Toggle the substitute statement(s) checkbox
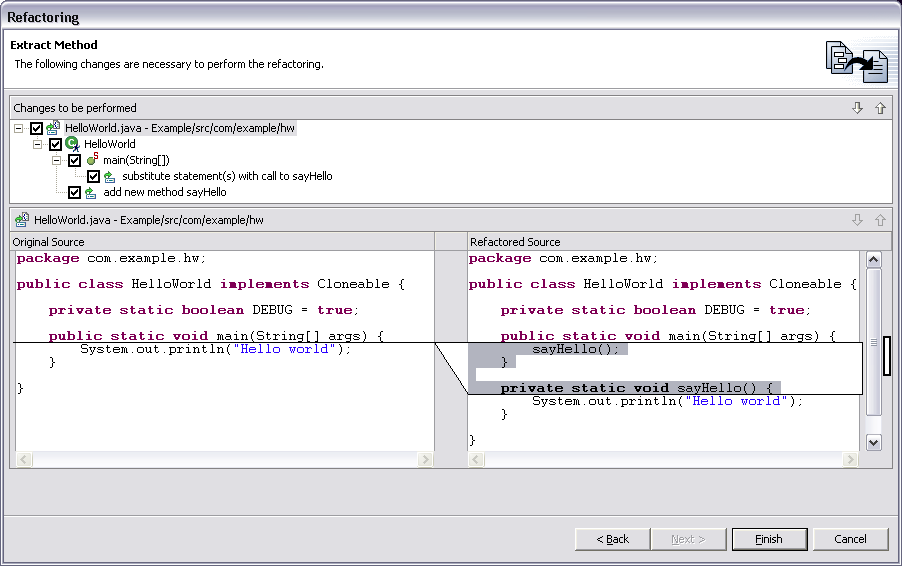Image resolution: width=902 pixels, height=566 pixels. point(93,176)
